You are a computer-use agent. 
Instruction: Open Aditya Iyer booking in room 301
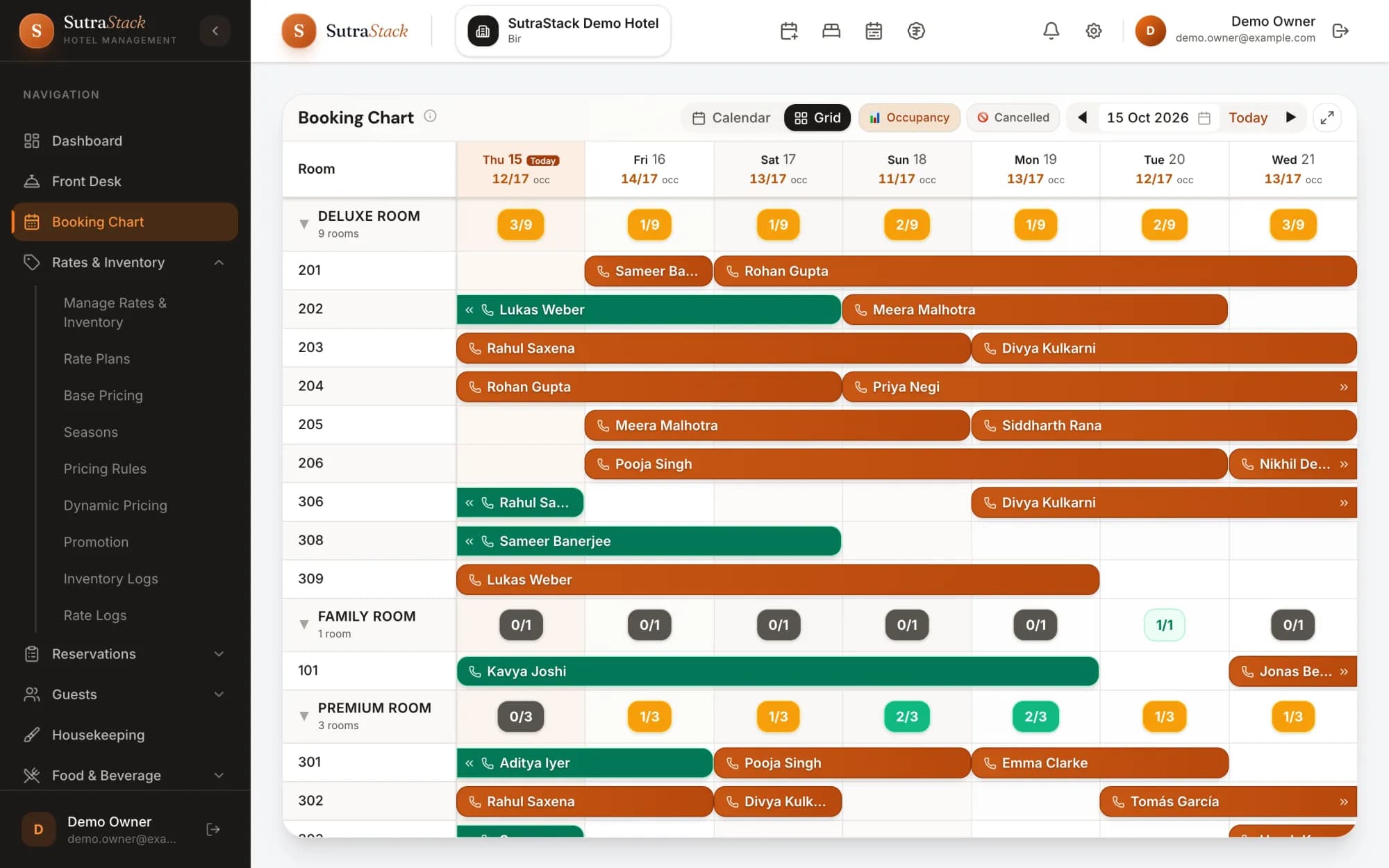(585, 763)
